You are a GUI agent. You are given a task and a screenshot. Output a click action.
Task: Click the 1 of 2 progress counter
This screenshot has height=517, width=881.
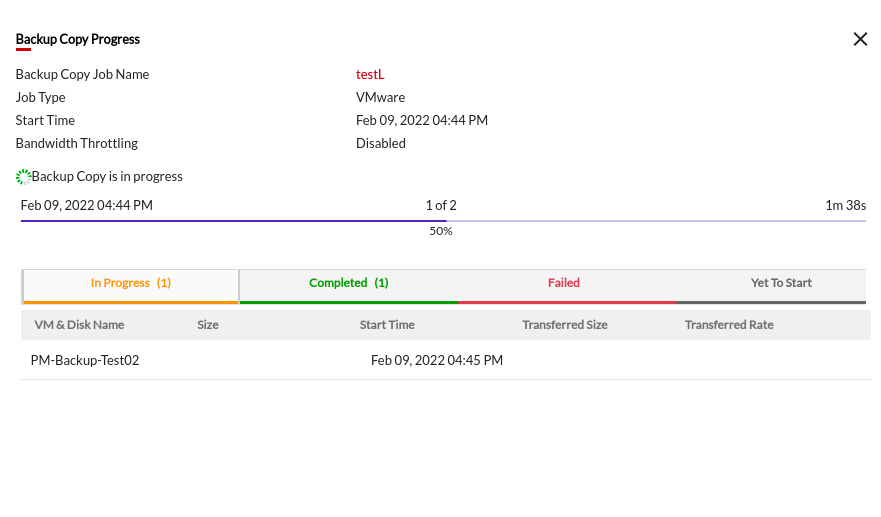[x=441, y=205]
